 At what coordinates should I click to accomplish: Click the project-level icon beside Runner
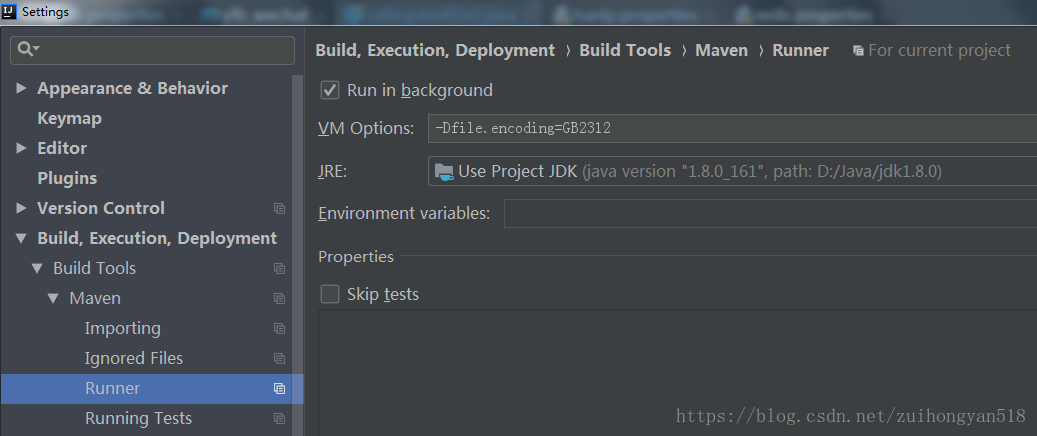point(280,389)
